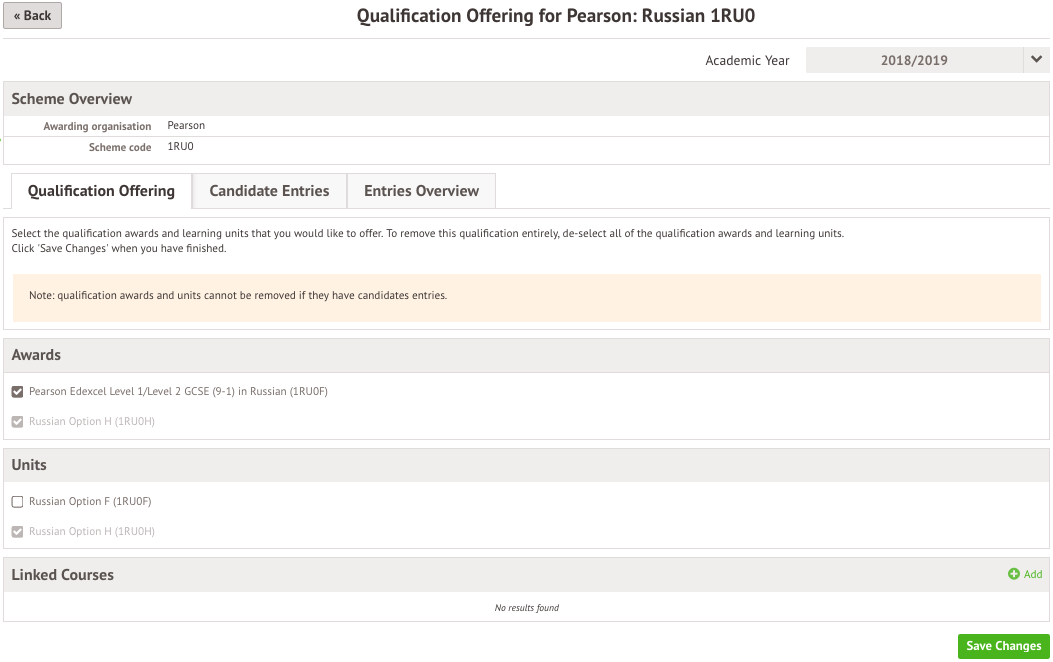Click the Russian Option F (1RU0F) label text
This screenshot has height=662, width=1053.
point(90,502)
